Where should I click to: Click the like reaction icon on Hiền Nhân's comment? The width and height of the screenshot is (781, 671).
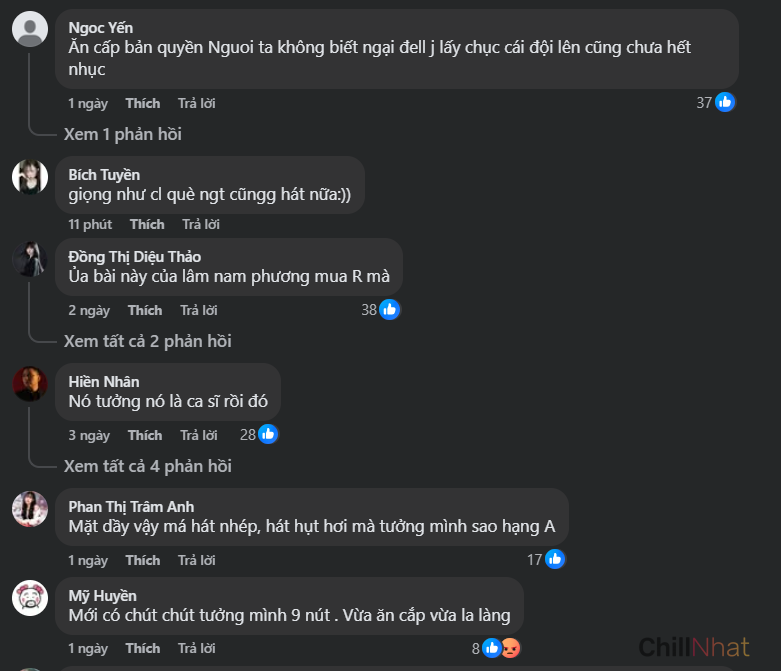coord(268,434)
